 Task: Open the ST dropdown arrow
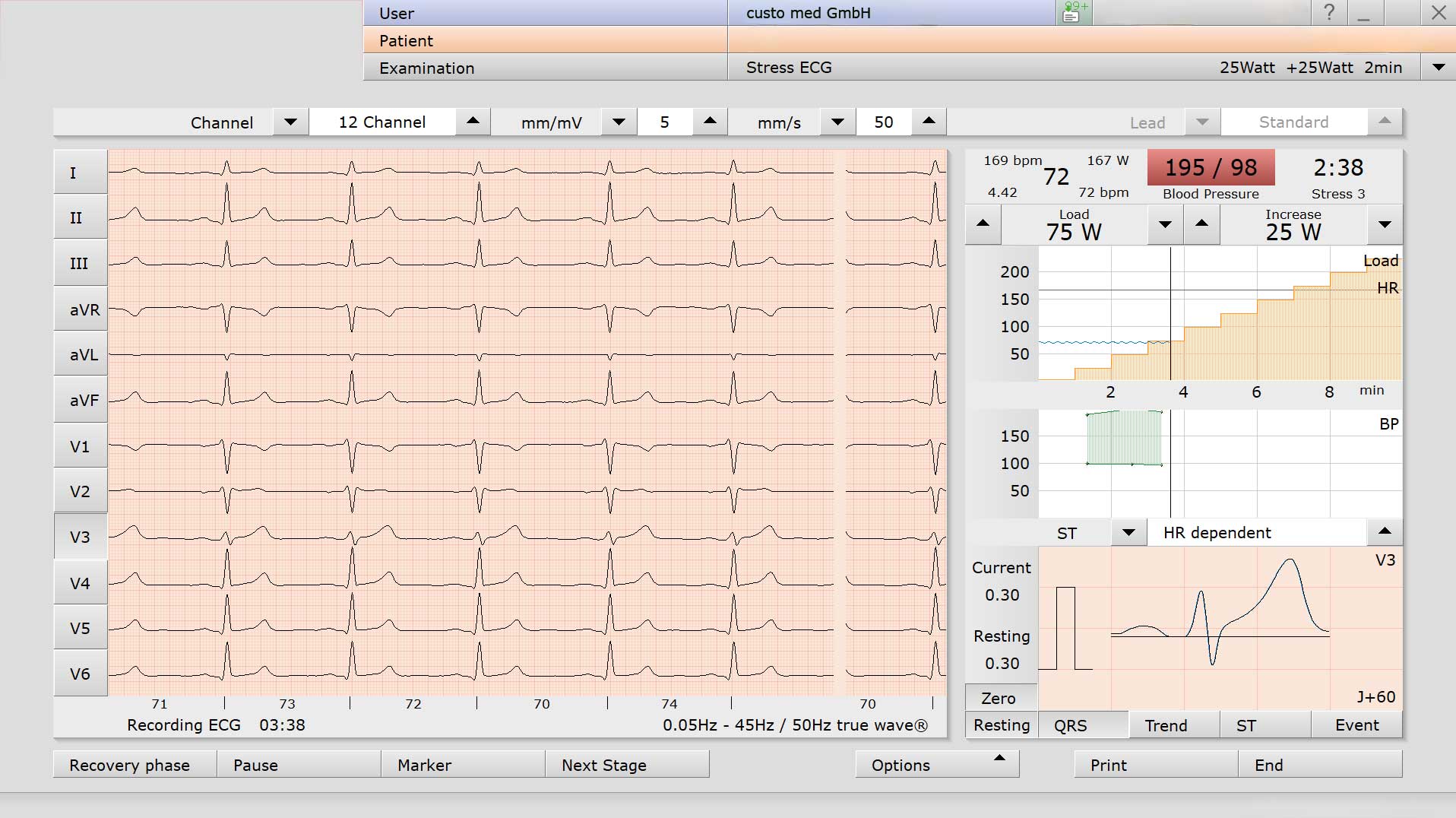coord(1128,532)
